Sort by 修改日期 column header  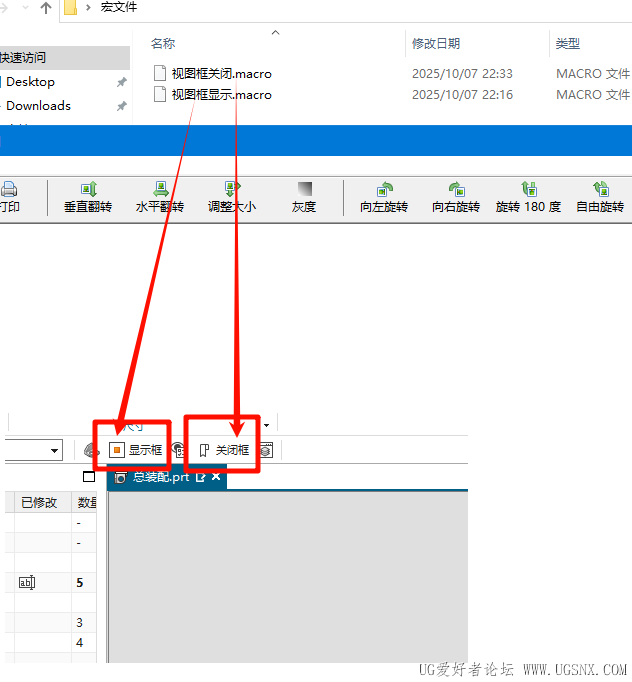(x=436, y=43)
